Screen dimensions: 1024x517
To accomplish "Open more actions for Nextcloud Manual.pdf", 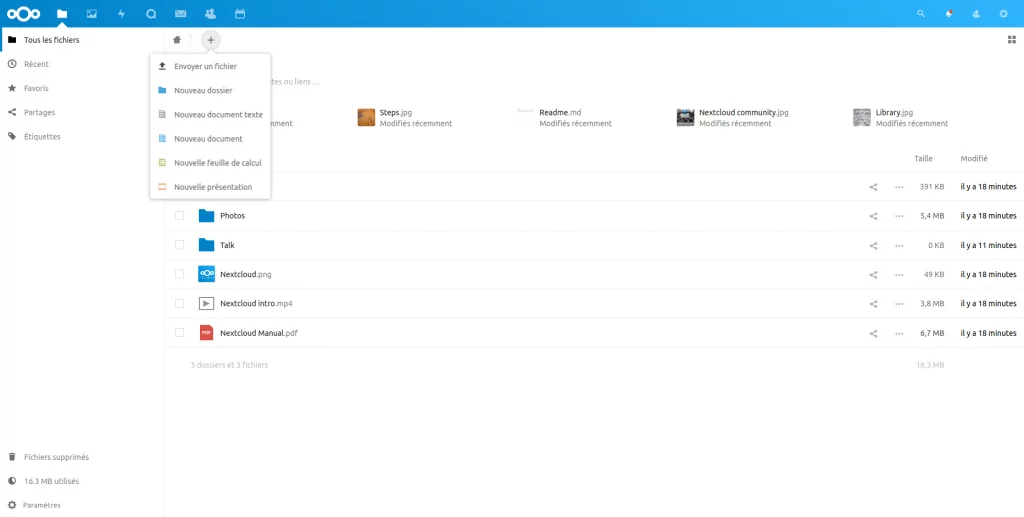I will point(899,334).
